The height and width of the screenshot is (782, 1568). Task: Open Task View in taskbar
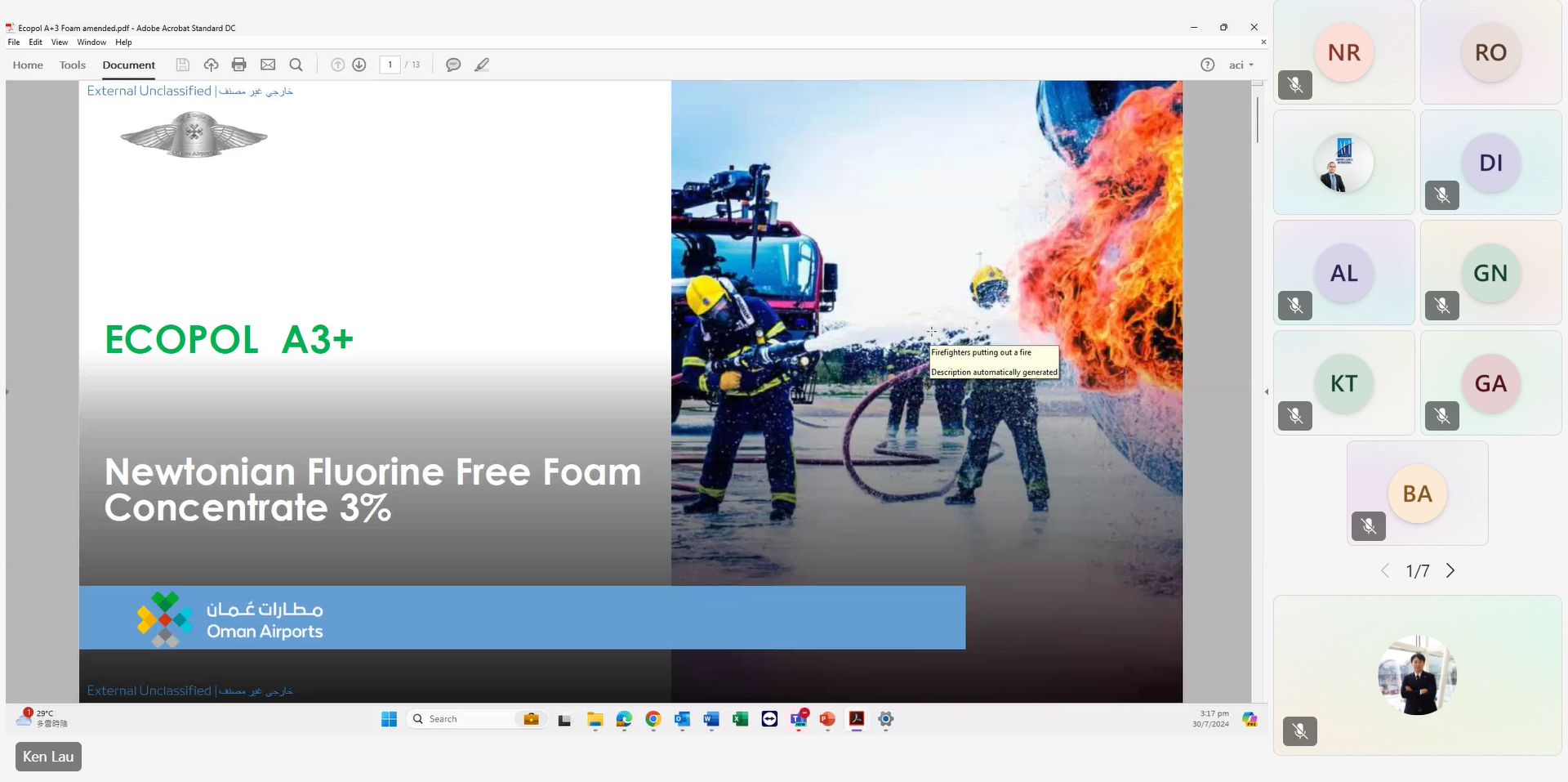point(564,720)
